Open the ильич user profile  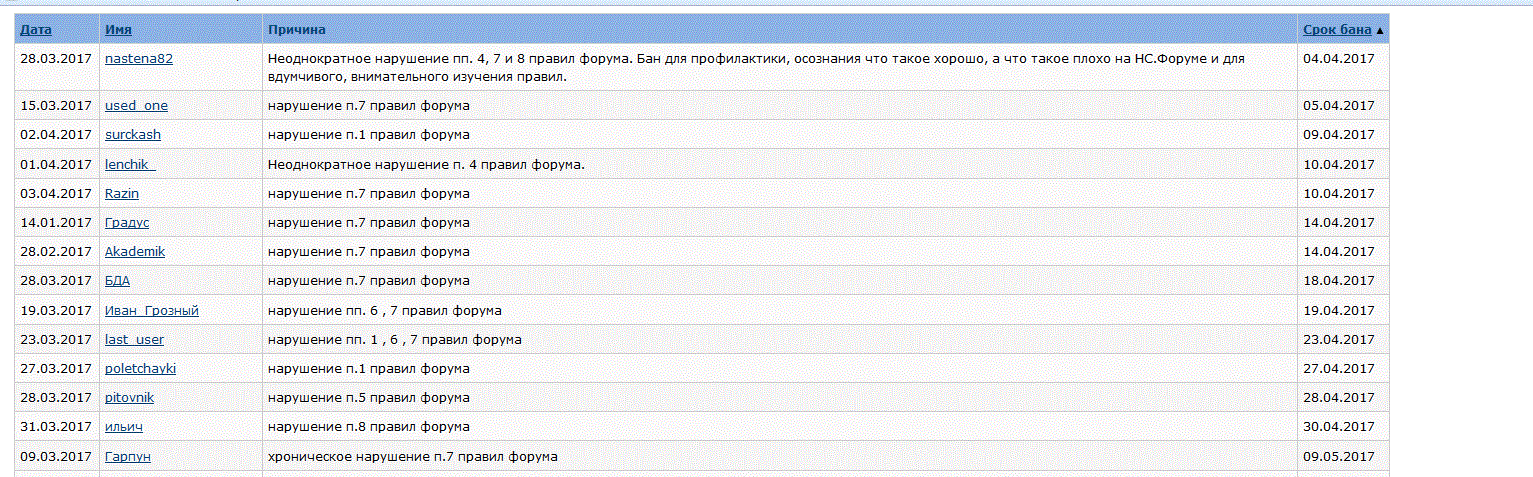pos(124,426)
